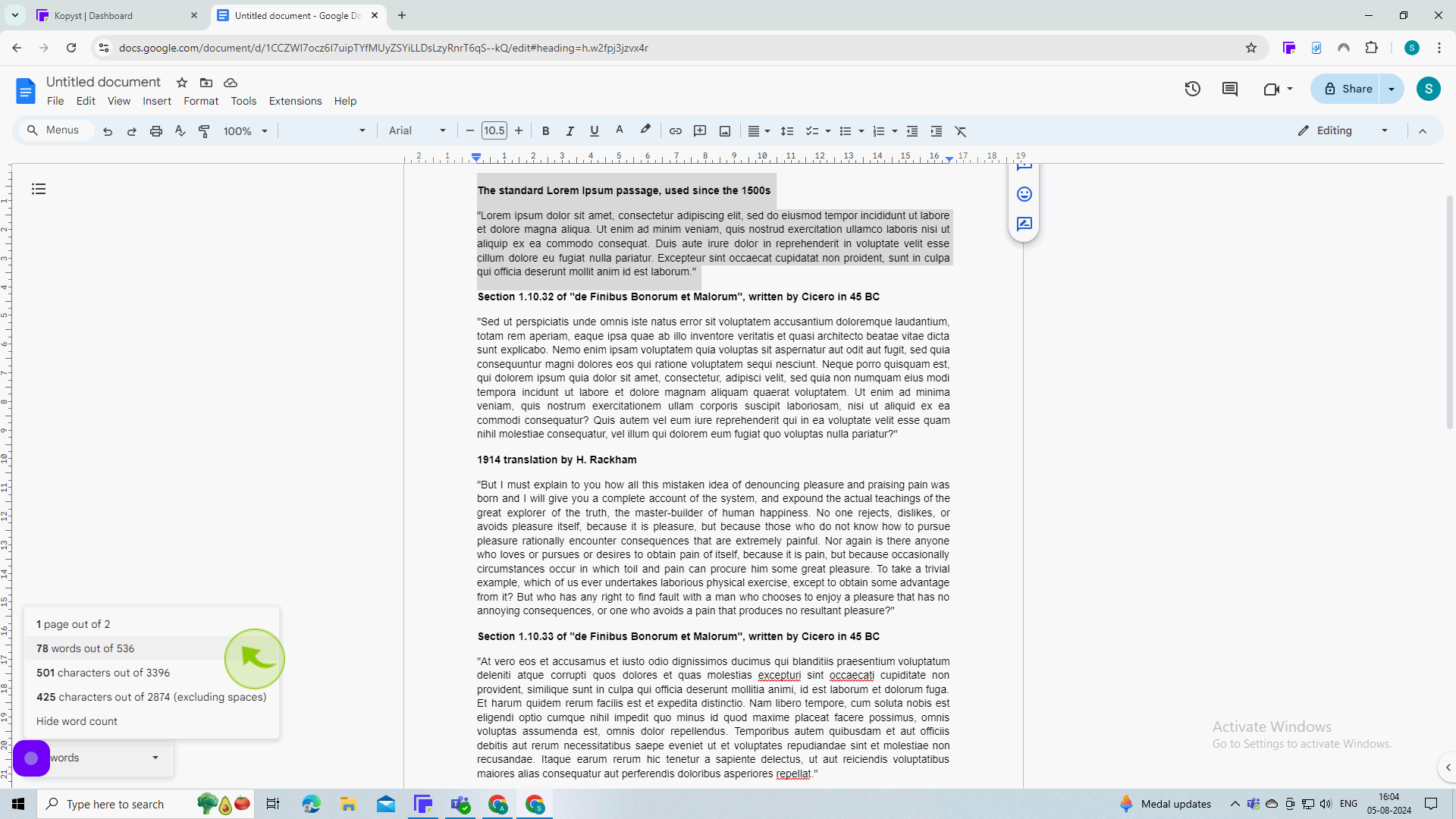Expand Share quick actions arrow

point(1392,89)
